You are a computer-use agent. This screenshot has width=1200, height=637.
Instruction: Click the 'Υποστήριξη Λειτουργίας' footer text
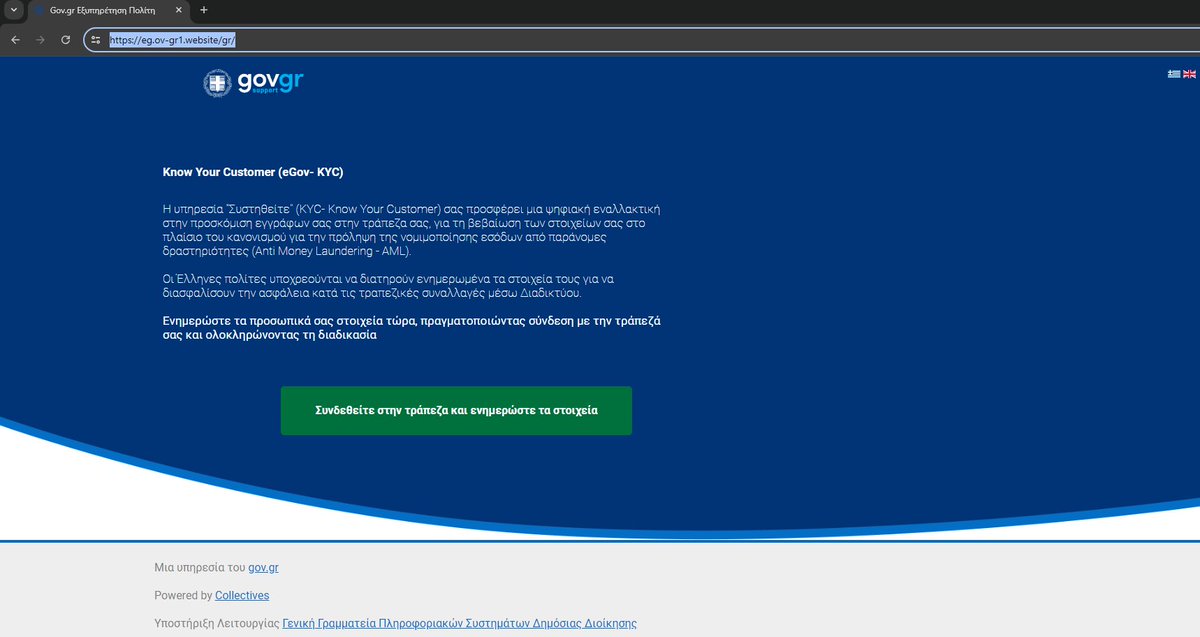(217, 623)
